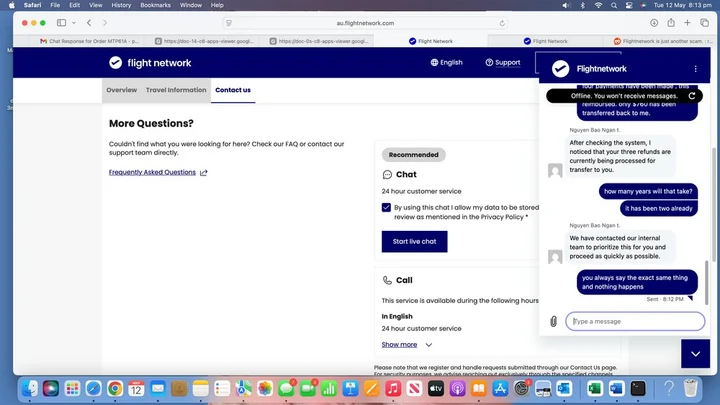The height and width of the screenshot is (405, 720).
Task: Open the View menu
Action: tap(96, 5)
